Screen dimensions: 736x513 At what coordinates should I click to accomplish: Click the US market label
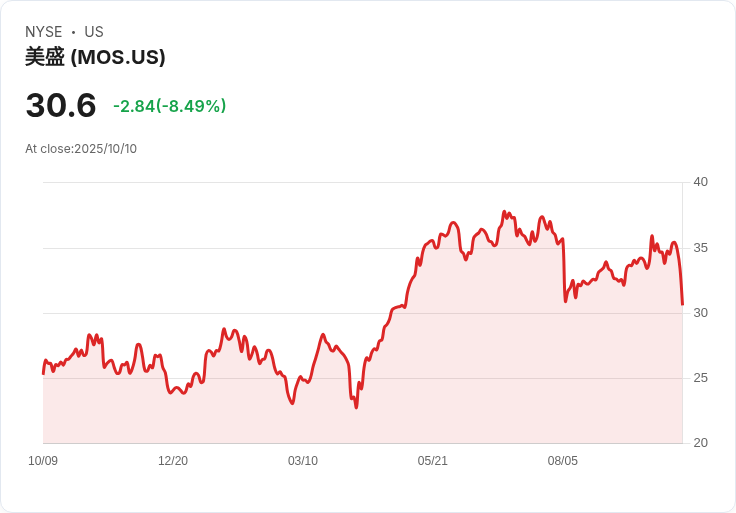[x=94, y=32]
